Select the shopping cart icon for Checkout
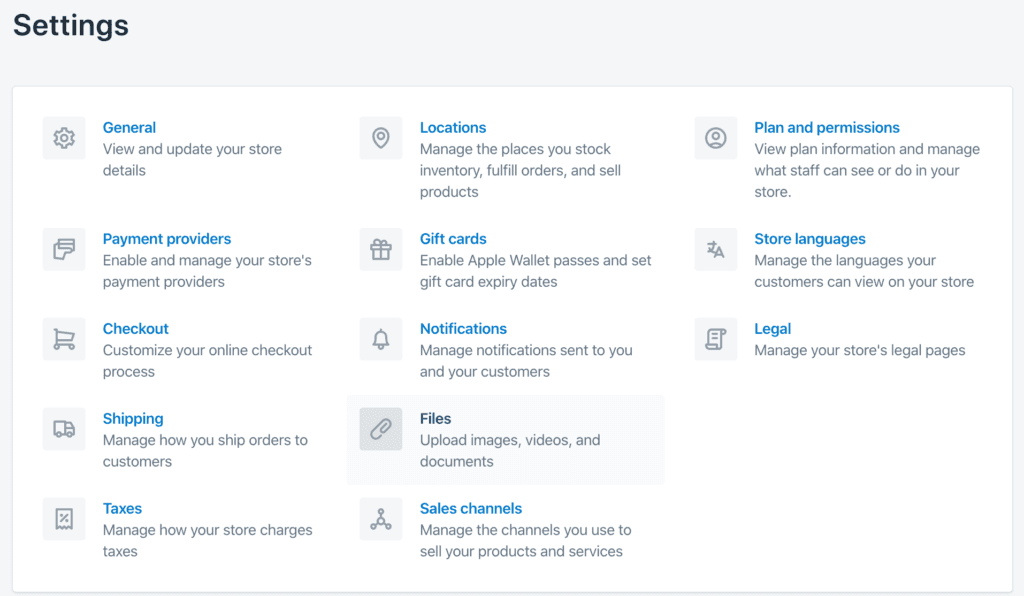The width and height of the screenshot is (1024, 596). point(64,339)
